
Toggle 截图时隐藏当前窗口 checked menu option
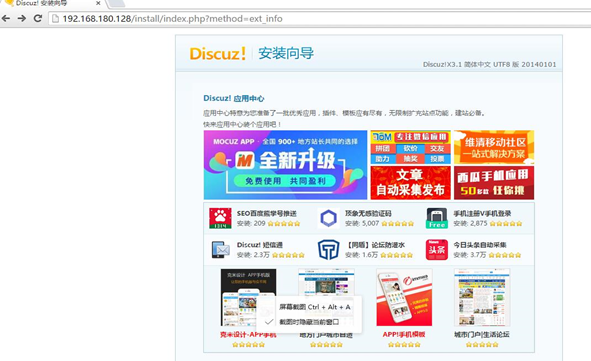pyautogui.click(x=309, y=322)
